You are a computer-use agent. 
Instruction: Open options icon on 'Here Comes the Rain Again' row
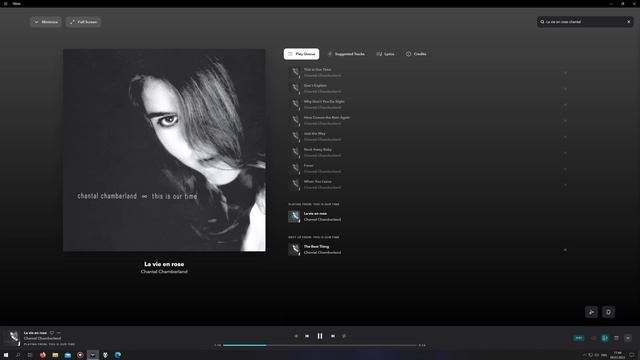point(565,120)
